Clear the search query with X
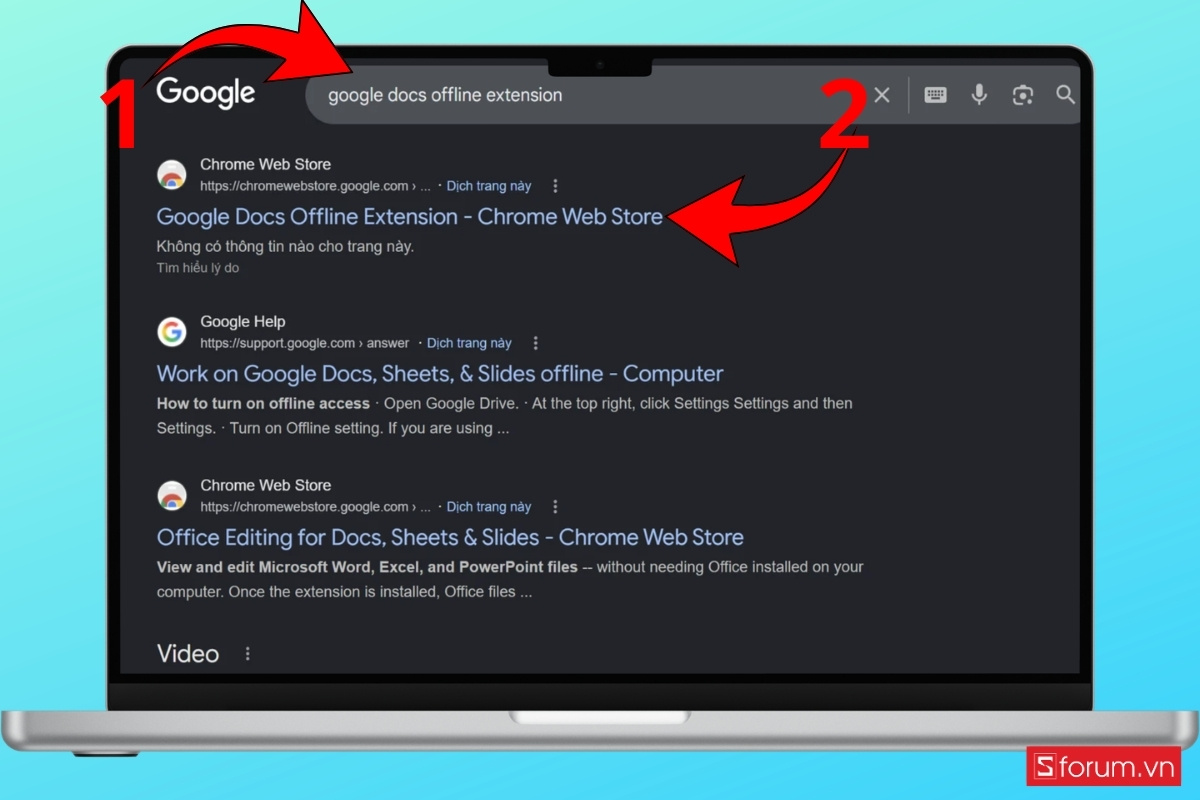Image resolution: width=1200 pixels, height=800 pixels. coord(882,95)
